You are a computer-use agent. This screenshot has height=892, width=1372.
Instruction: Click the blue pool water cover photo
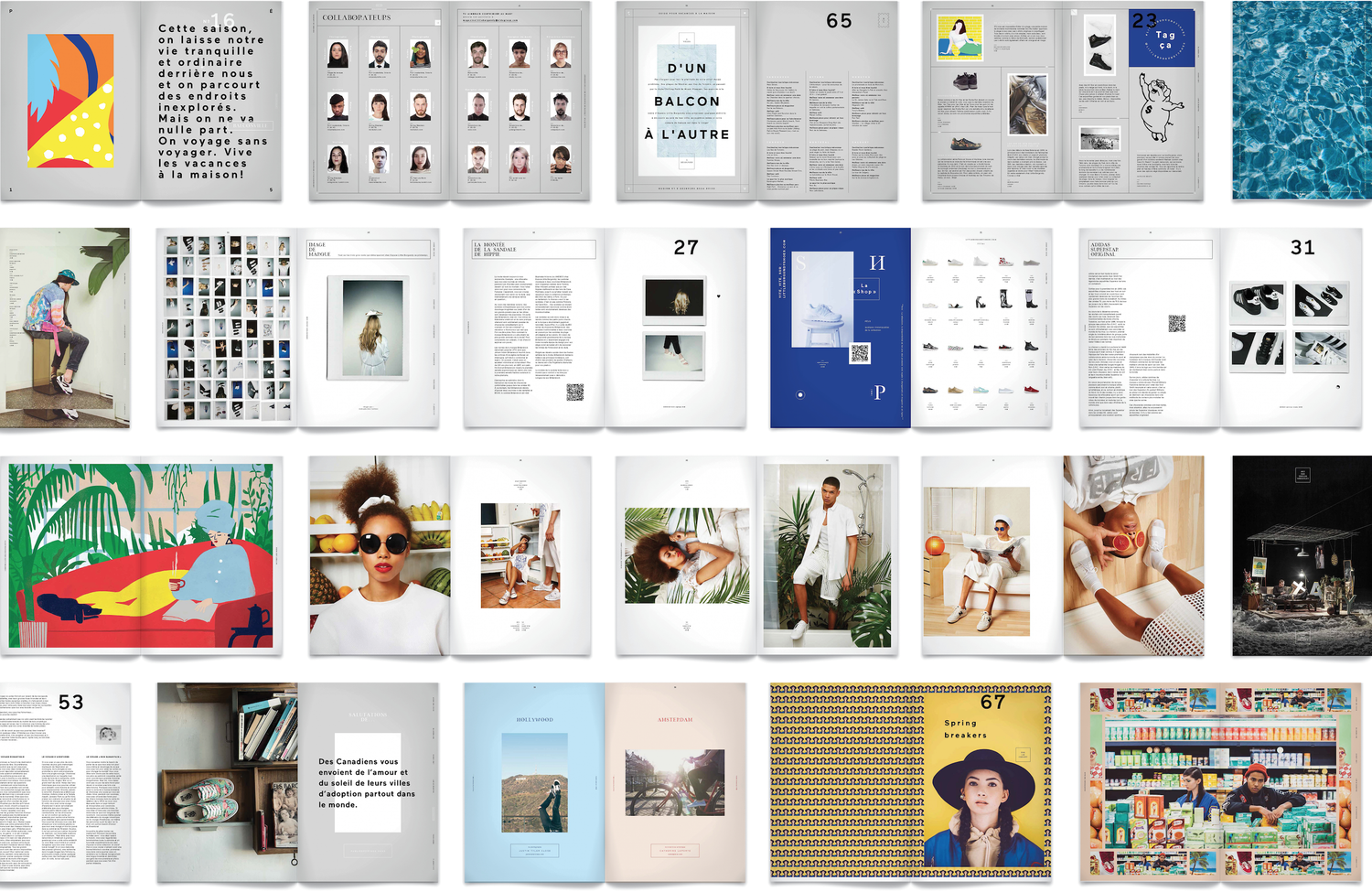[1302, 101]
